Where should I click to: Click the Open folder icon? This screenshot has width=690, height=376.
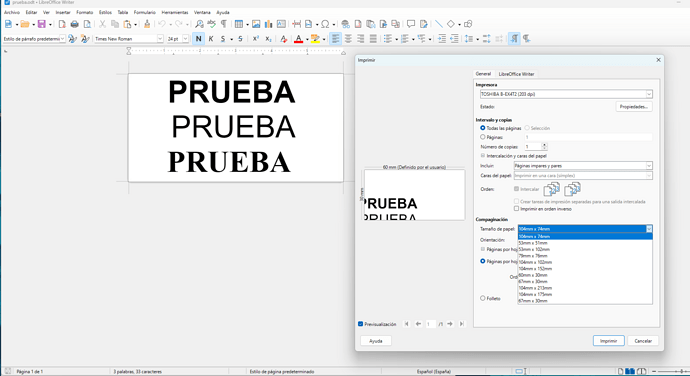(25, 24)
